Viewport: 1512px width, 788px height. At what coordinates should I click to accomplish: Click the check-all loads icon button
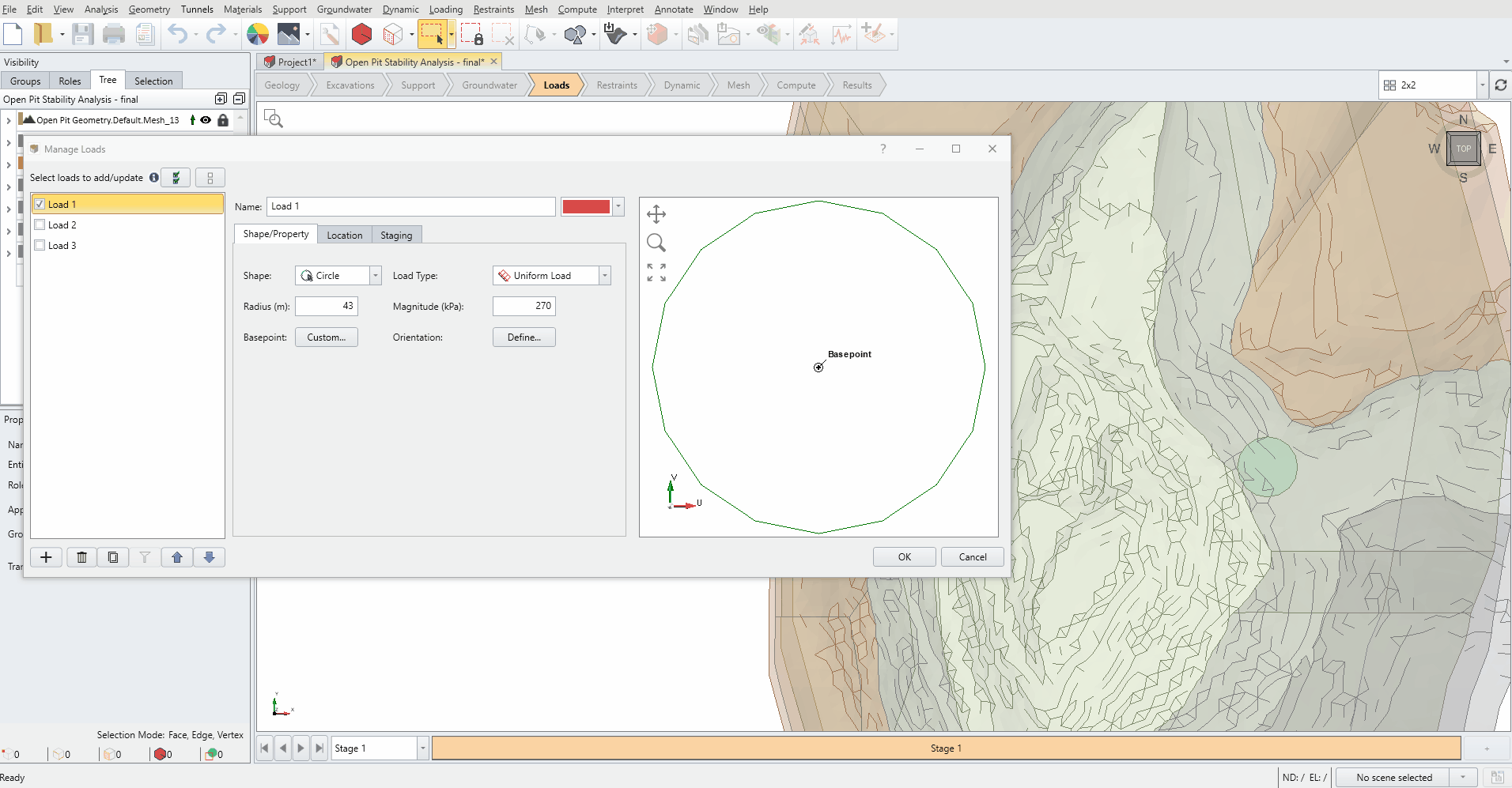tap(176, 178)
